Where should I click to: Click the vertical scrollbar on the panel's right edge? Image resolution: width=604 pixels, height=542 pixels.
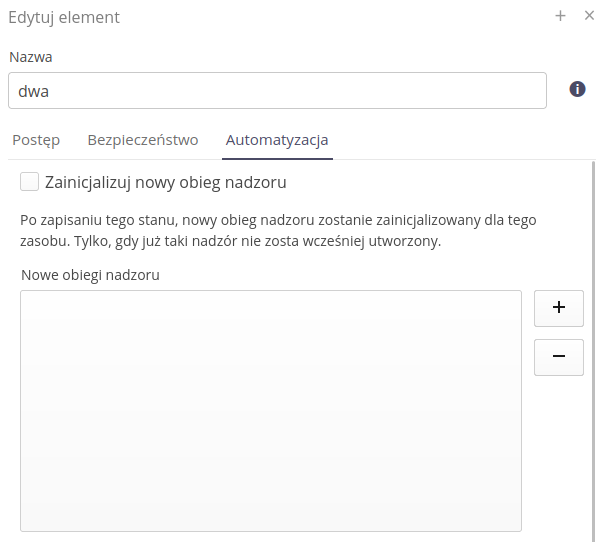594,350
